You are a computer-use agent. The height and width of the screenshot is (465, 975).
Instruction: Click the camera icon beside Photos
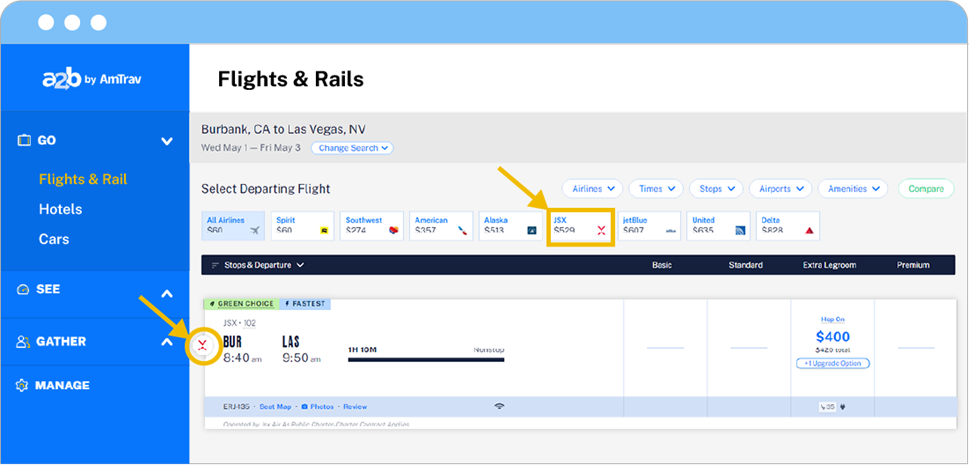pyautogui.click(x=305, y=407)
